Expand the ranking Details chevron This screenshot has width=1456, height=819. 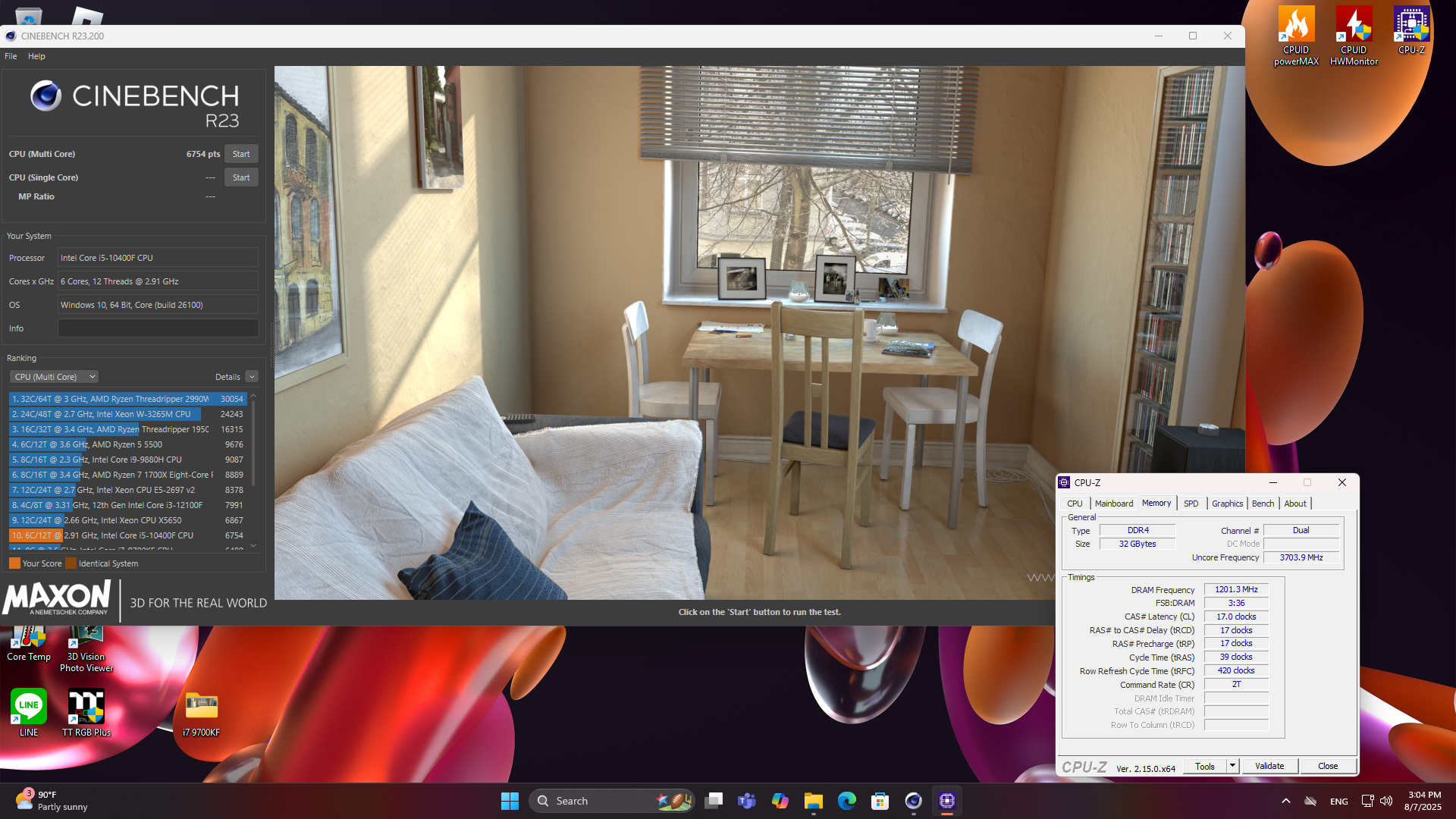coord(253,377)
